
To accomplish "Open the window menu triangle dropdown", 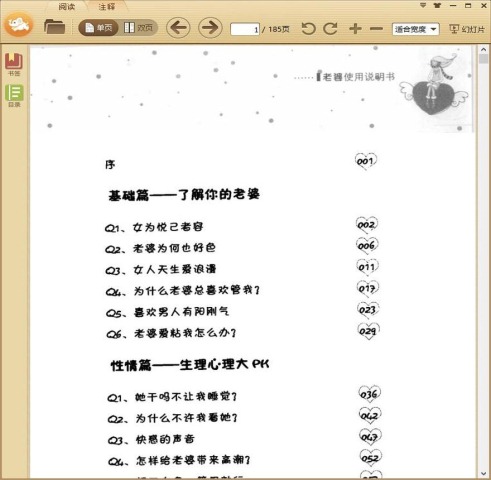I will 423,5.
